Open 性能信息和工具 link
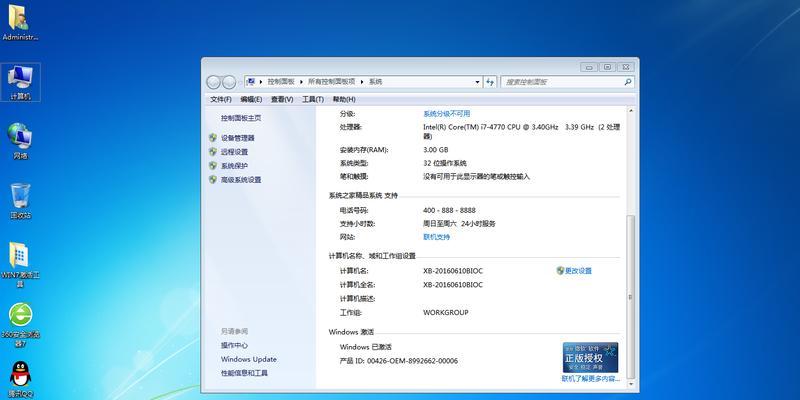This screenshot has height=400, width=800. pos(244,373)
